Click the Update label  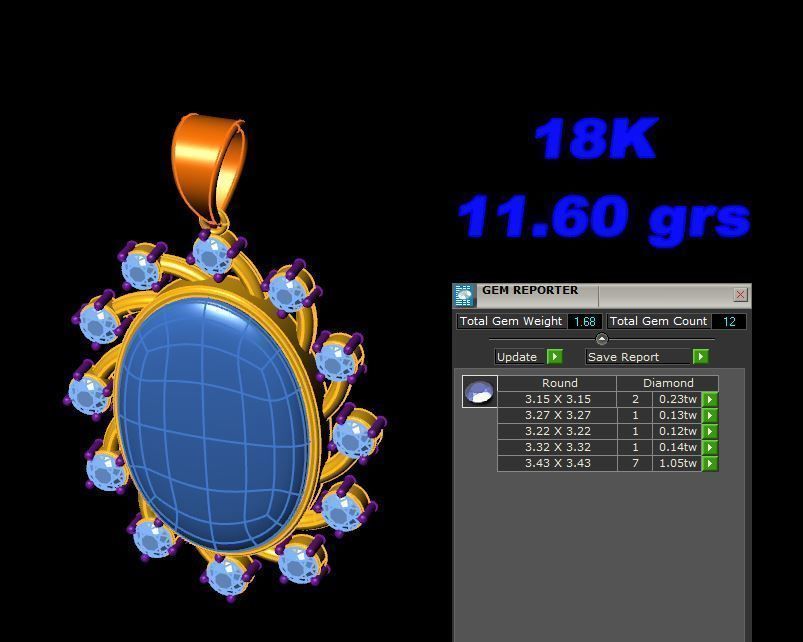(x=520, y=356)
